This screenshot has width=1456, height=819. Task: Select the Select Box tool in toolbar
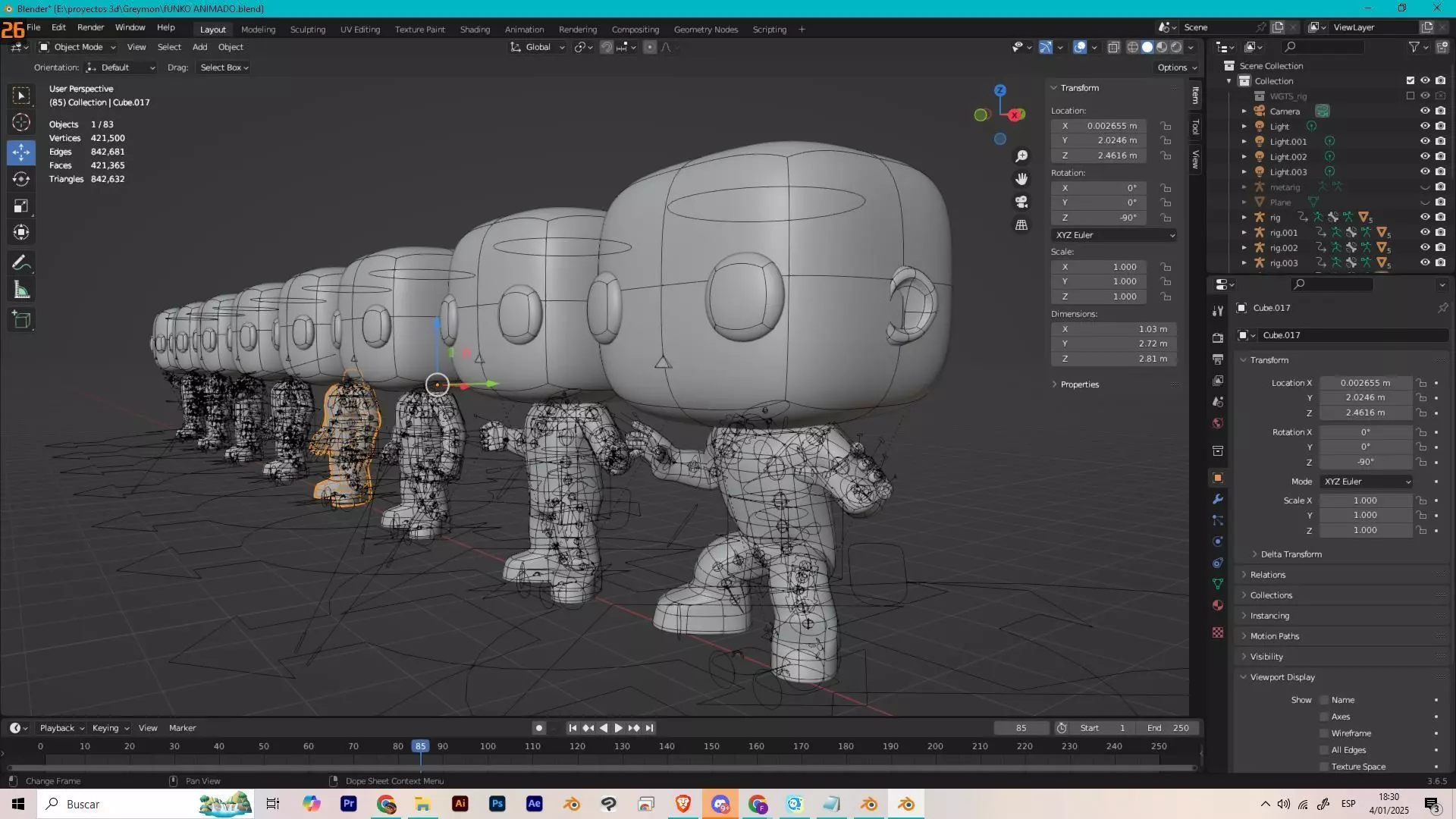(x=21, y=96)
